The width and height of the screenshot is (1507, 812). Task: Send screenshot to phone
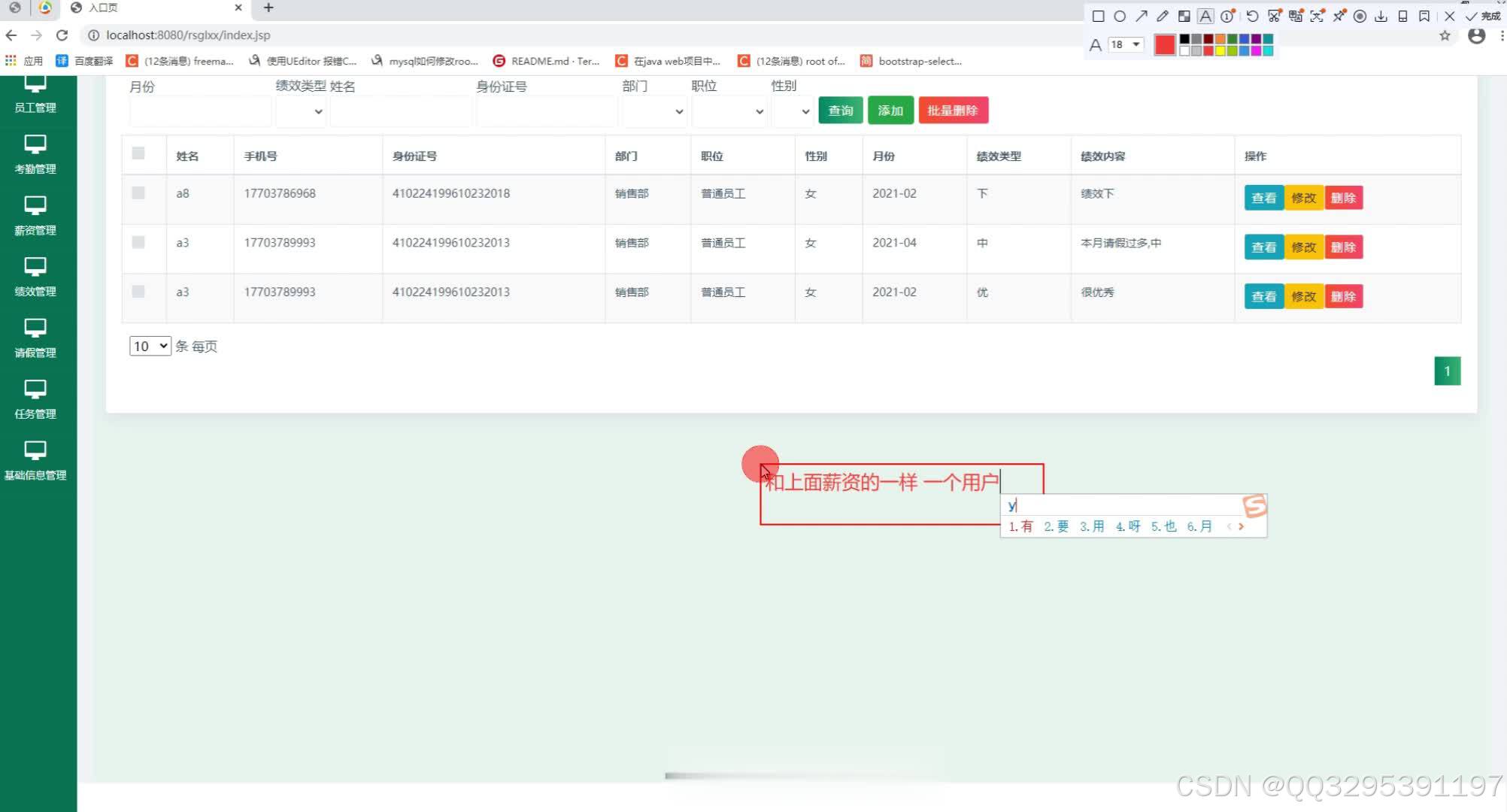(x=1402, y=16)
